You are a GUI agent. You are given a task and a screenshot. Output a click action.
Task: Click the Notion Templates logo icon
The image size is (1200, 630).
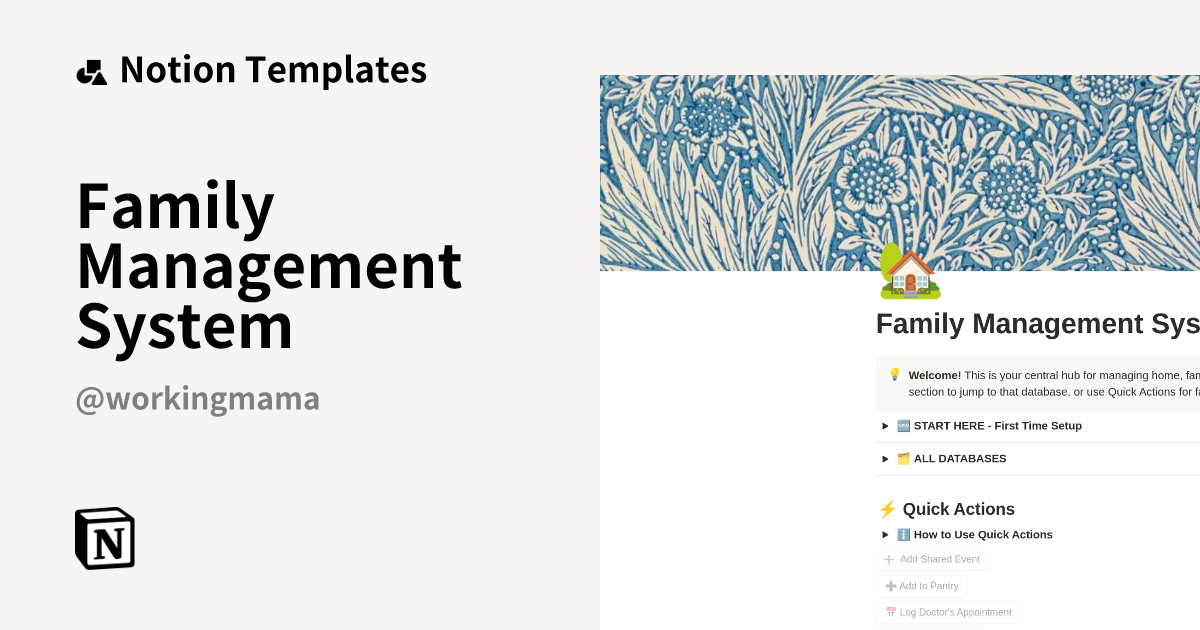pos(91,70)
